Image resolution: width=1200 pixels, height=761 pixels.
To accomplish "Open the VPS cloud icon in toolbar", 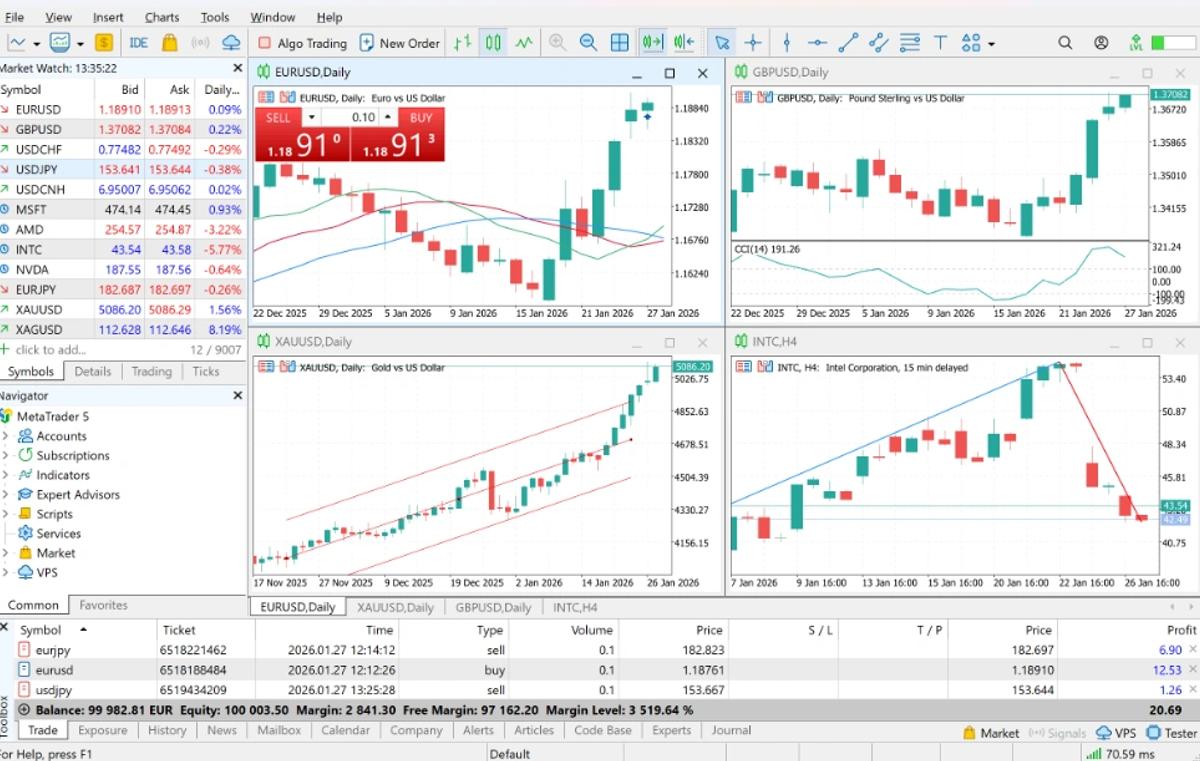I will 232,43.
